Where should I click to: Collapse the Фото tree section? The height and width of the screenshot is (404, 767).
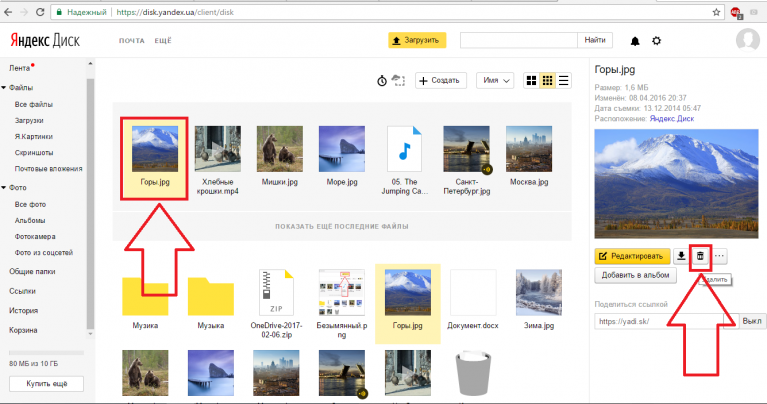4,187
